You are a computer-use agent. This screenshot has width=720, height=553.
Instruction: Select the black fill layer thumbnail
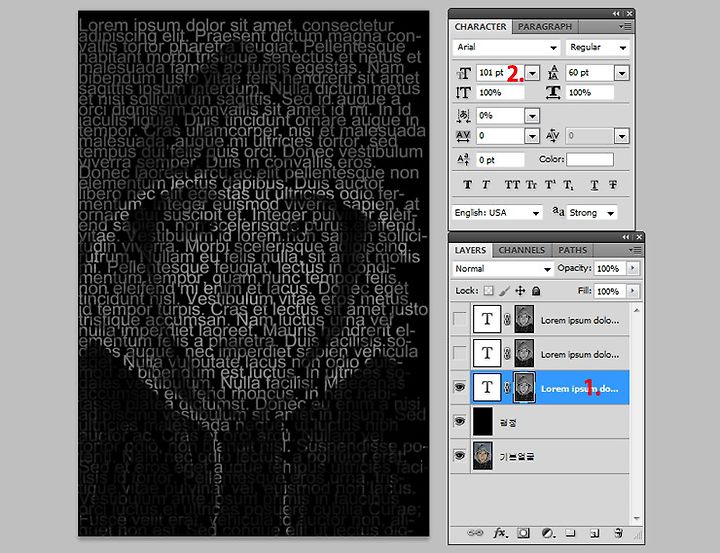coord(483,421)
